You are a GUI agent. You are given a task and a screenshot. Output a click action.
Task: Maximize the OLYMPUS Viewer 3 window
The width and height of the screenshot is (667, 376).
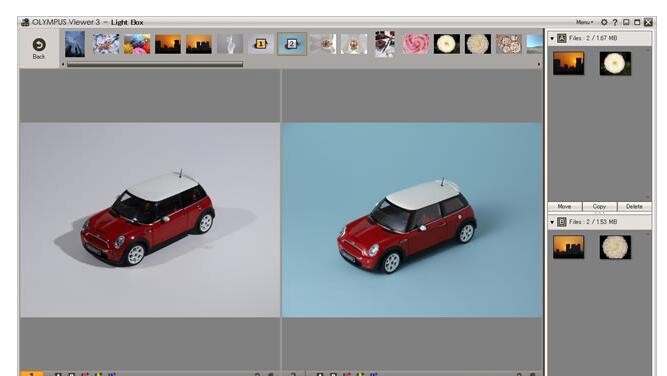tap(637, 22)
